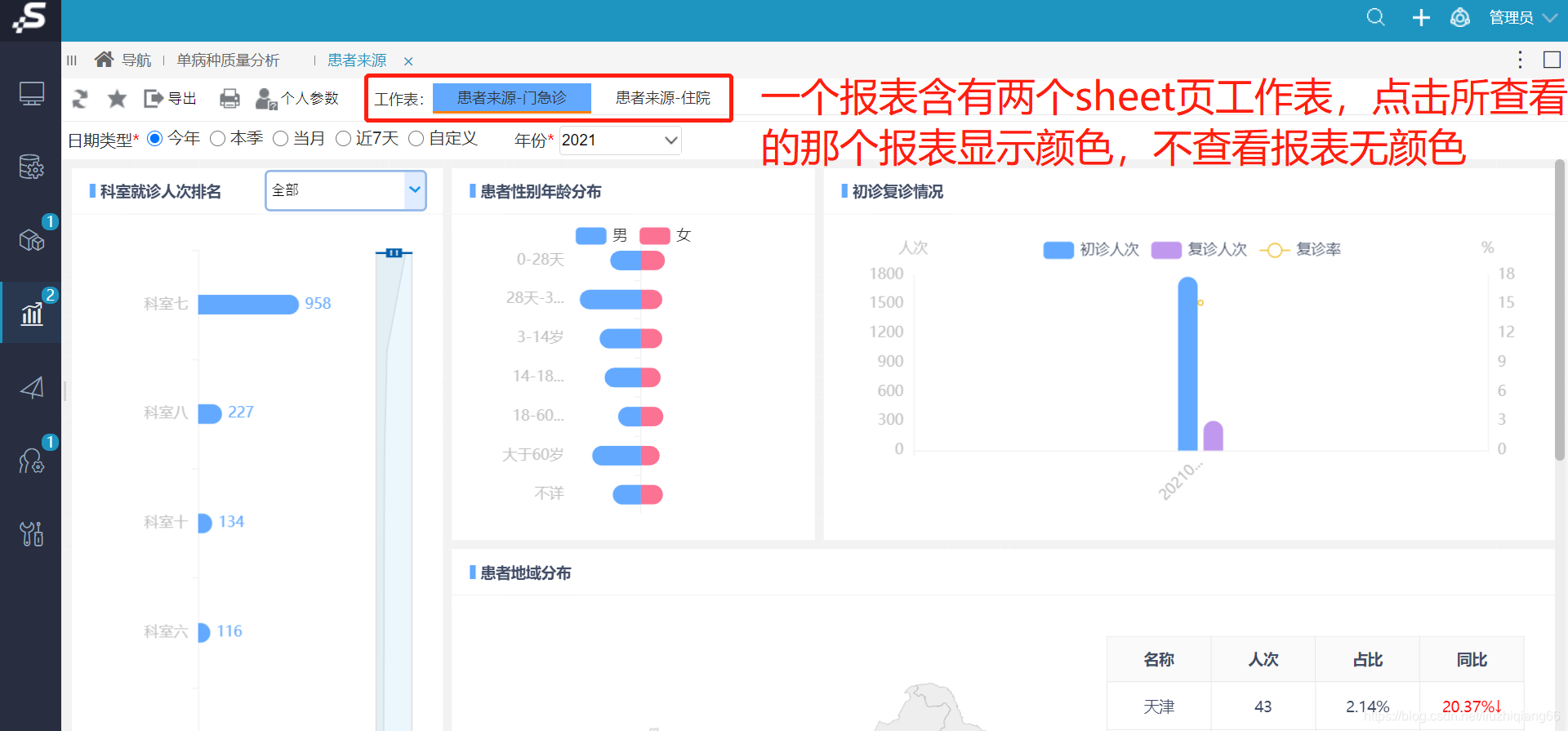Open the paper plane publish sidebar icon

[x=32, y=387]
